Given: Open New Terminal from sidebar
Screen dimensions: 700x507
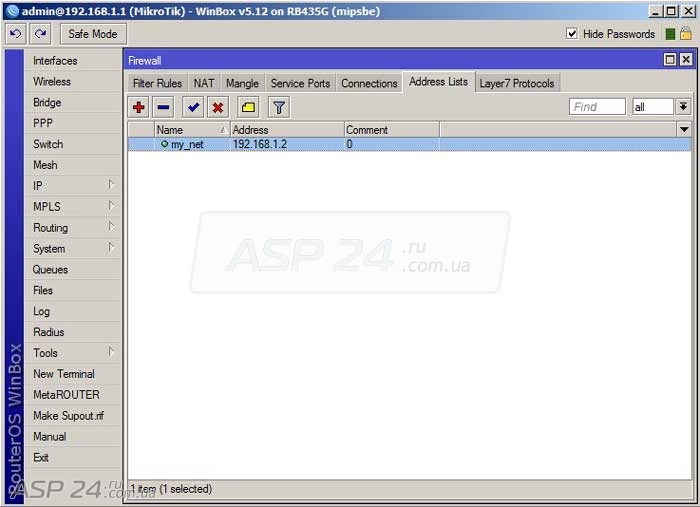Looking at the screenshot, I should (x=64, y=374).
